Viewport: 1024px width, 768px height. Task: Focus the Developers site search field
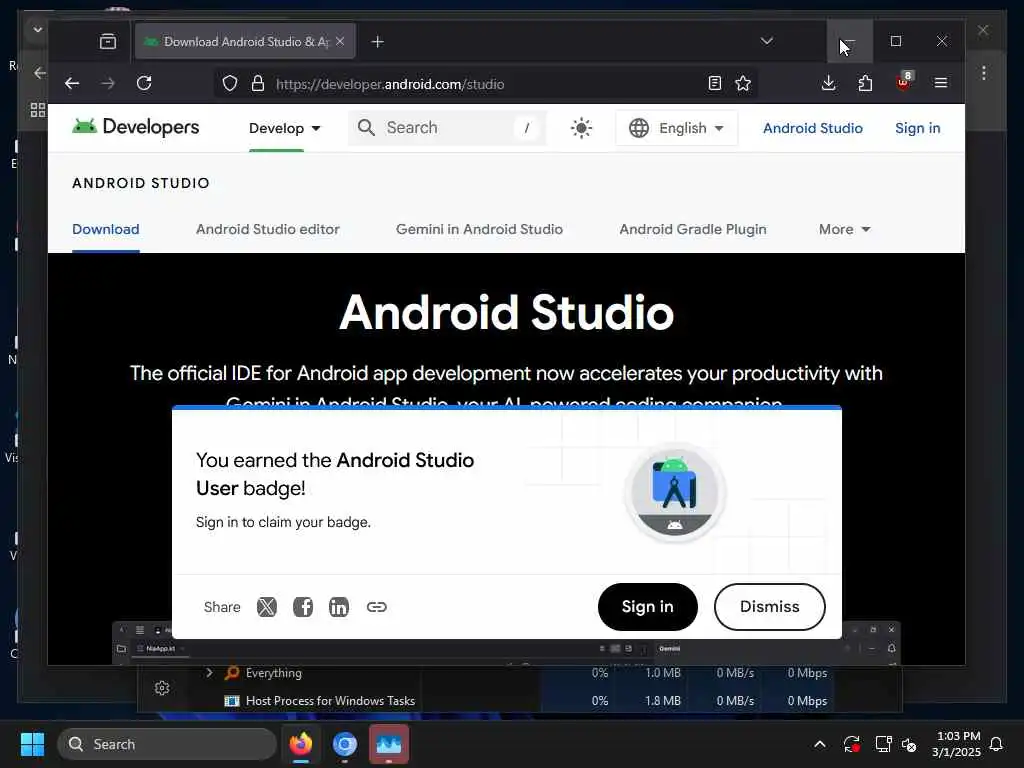click(x=447, y=127)
